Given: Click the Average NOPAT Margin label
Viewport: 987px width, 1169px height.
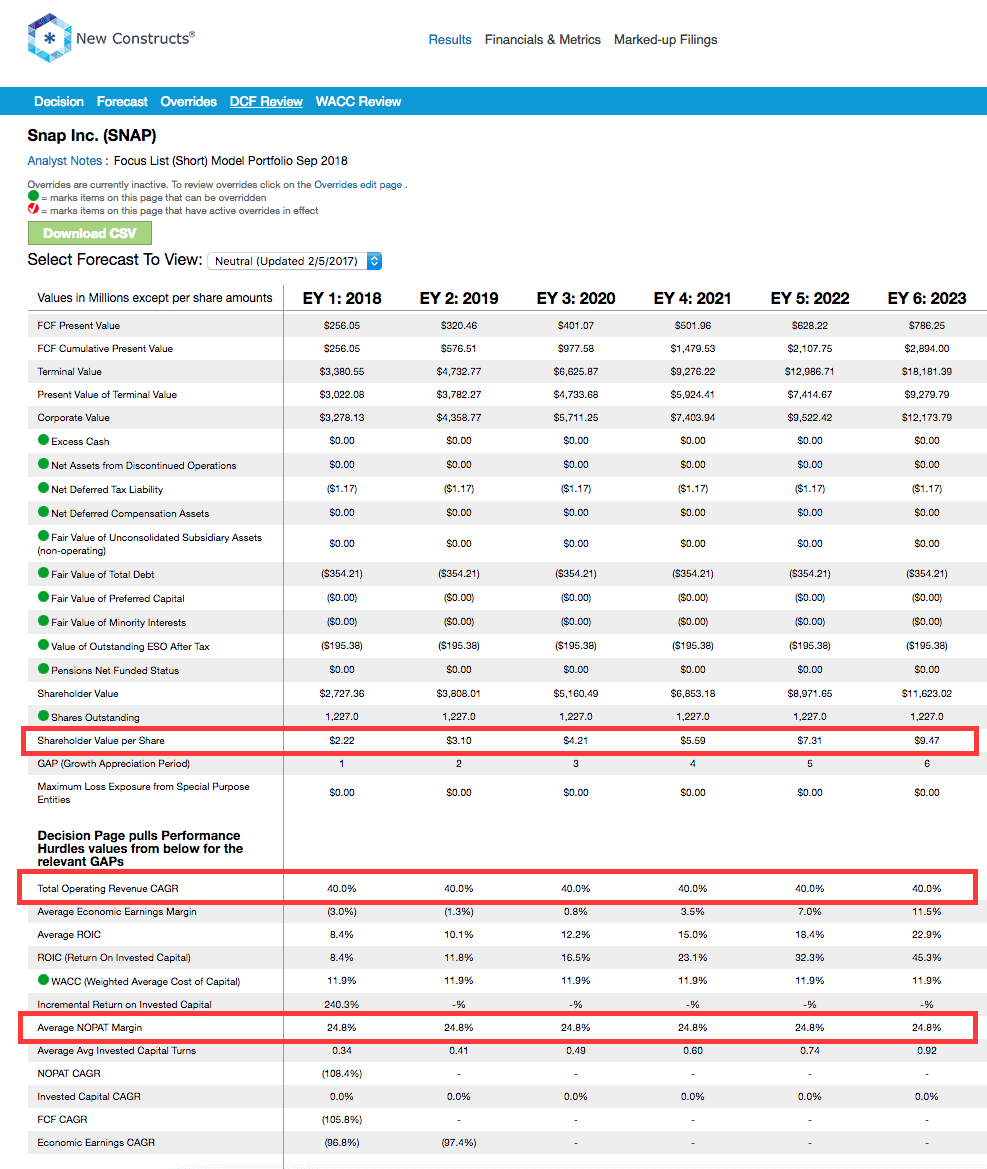Looking at the screenshot, I should pyautogui.click(x=89, y=1028).
